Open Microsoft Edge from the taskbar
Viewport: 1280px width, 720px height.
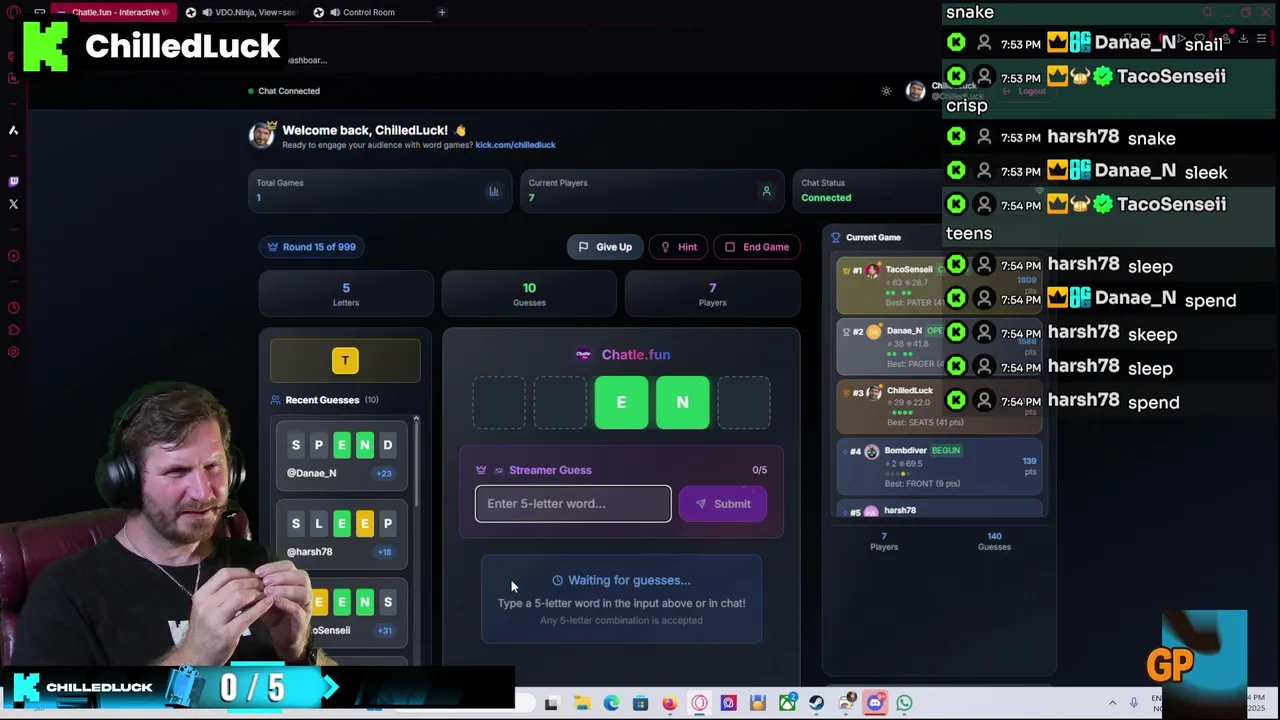pyautogui.click(x=611, y=703)
